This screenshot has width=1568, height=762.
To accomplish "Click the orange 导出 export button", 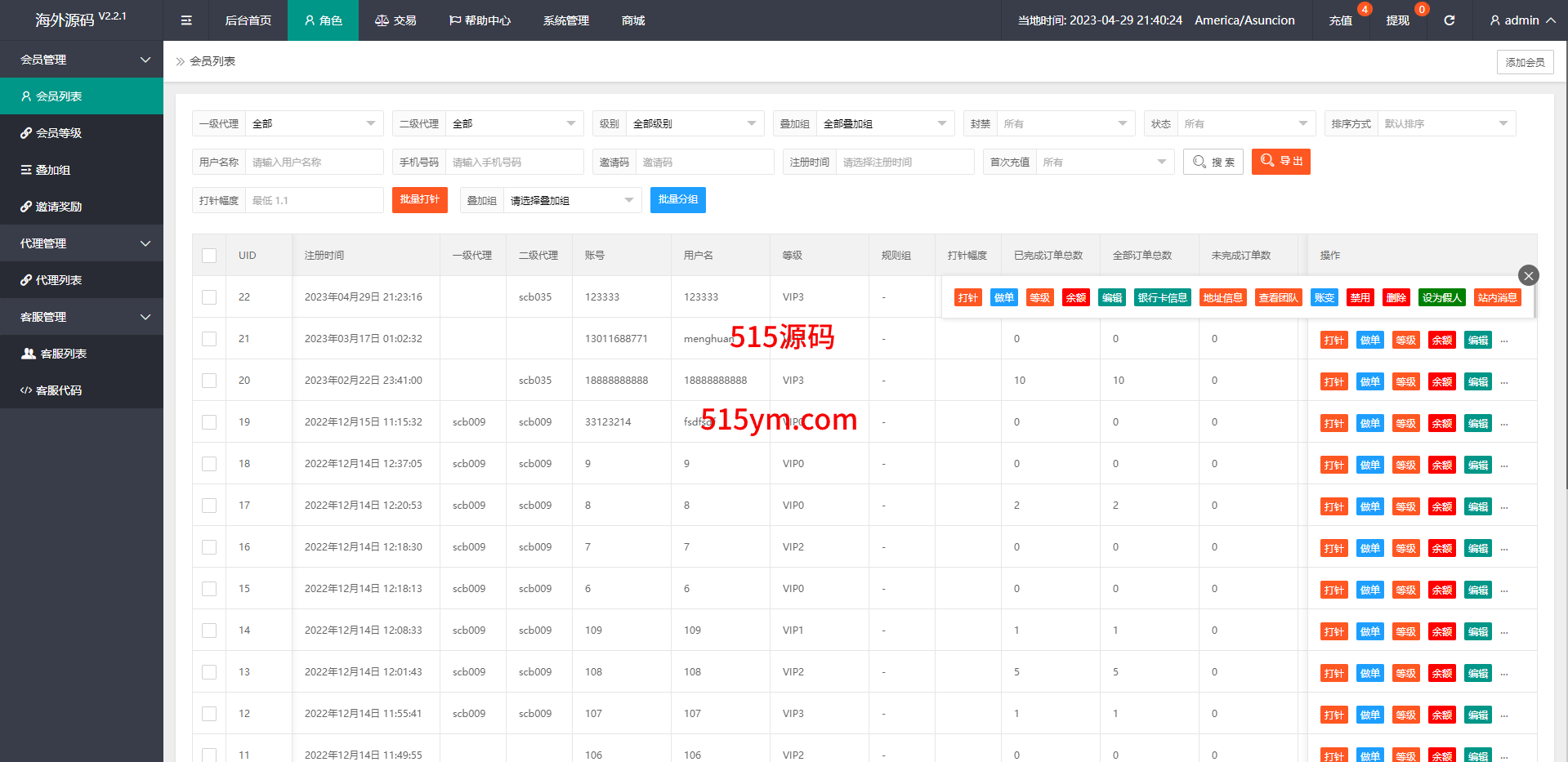I will coord(1280,162).
